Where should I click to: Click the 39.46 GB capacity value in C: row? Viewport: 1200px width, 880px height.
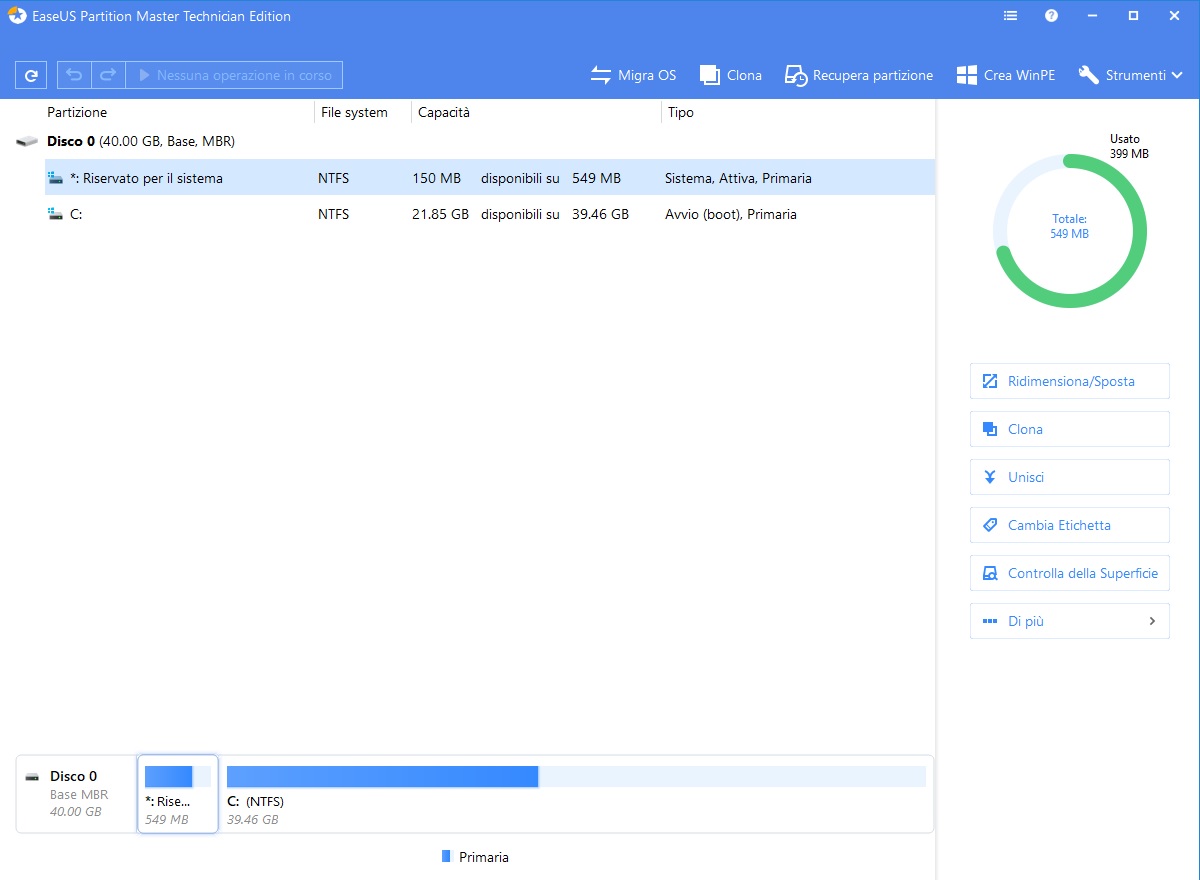coord(600,214)
